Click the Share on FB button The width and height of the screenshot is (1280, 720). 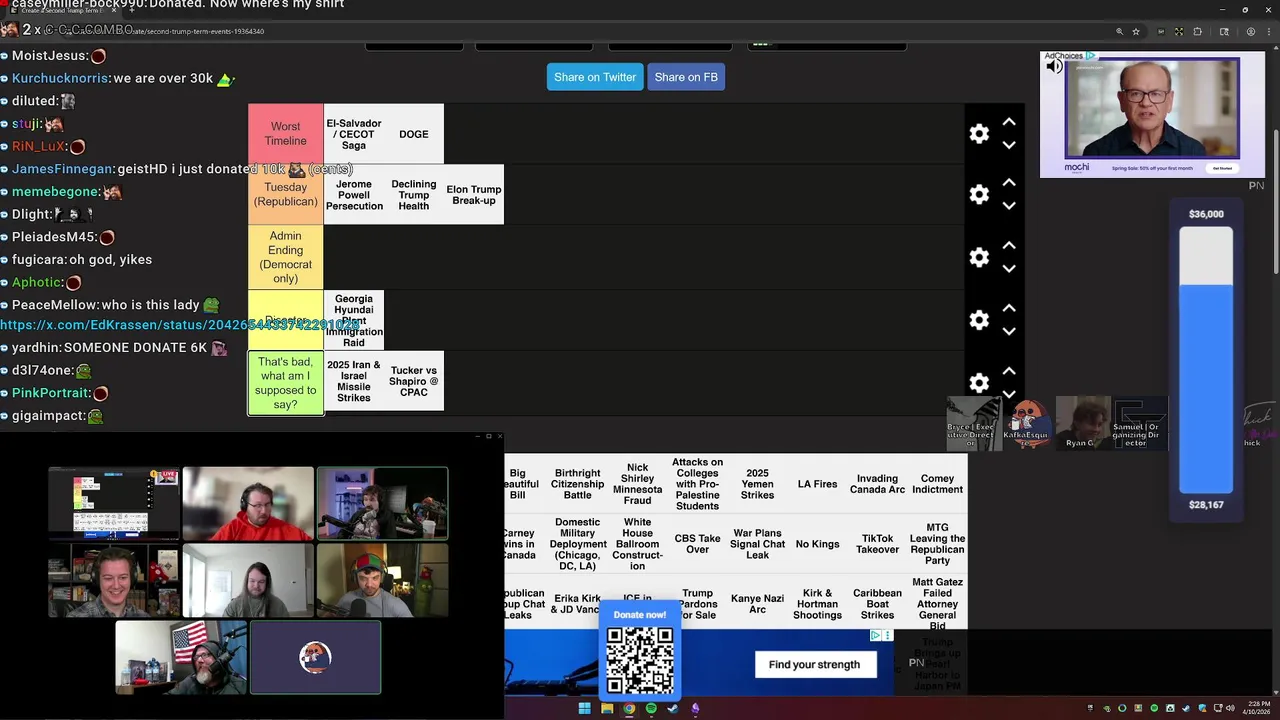[x=686, y=77]
